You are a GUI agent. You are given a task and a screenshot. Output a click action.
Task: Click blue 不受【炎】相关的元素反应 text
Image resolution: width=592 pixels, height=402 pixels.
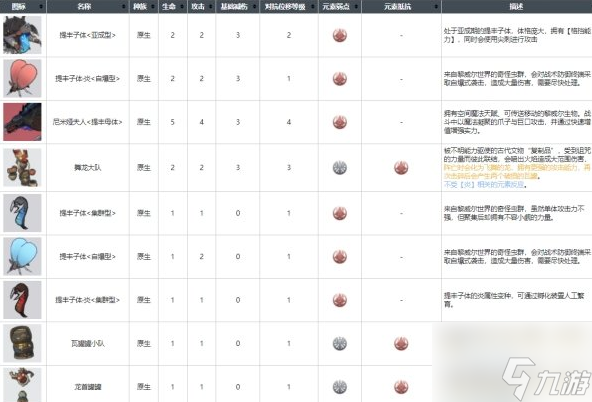click(486, 185)
